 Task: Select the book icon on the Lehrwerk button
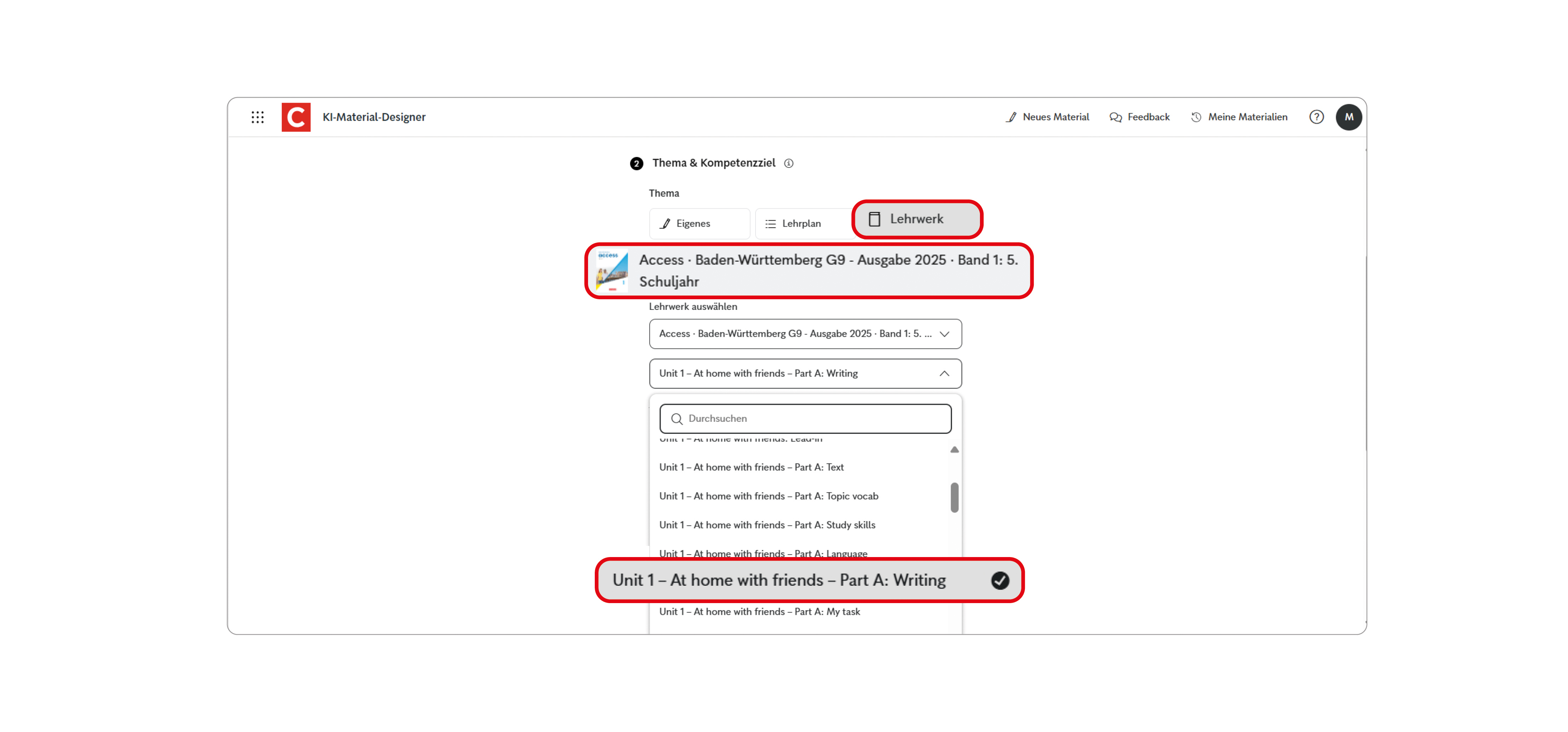click(x=875, y=219)
